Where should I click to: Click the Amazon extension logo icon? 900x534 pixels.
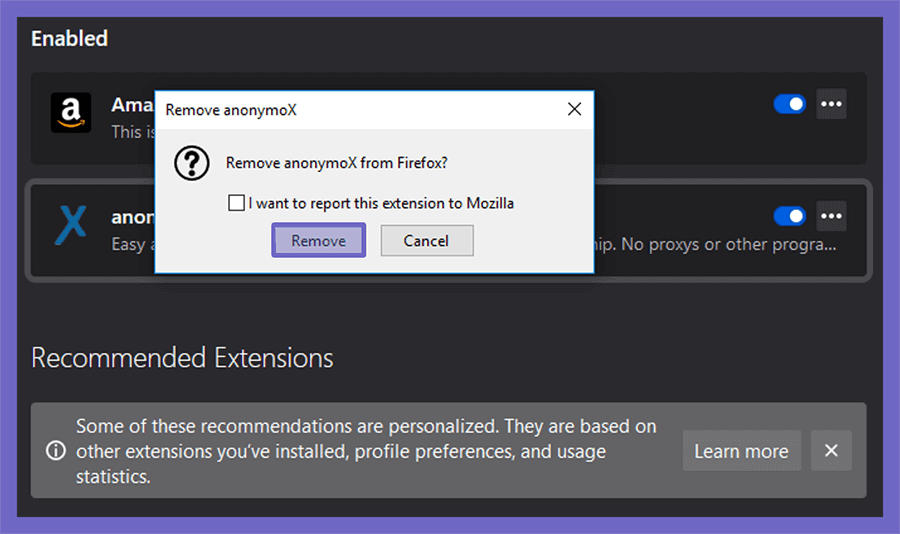coord(71,113)
